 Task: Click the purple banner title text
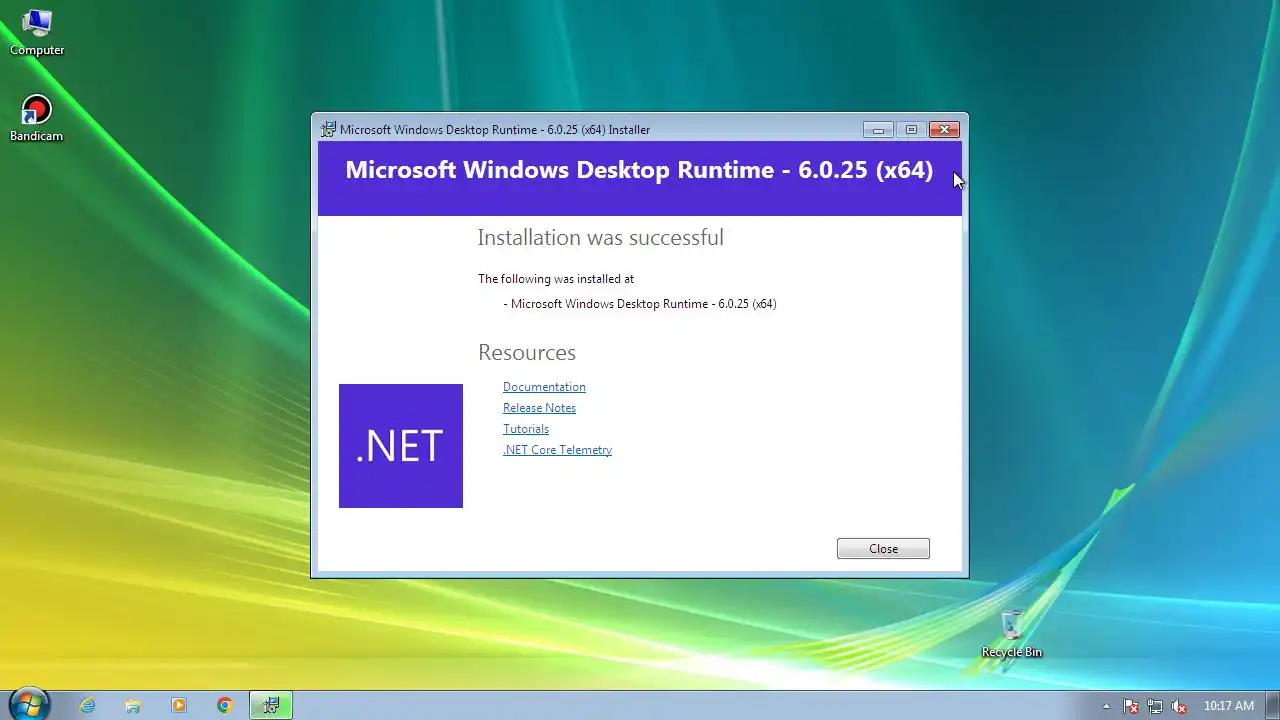pos(639,170)
